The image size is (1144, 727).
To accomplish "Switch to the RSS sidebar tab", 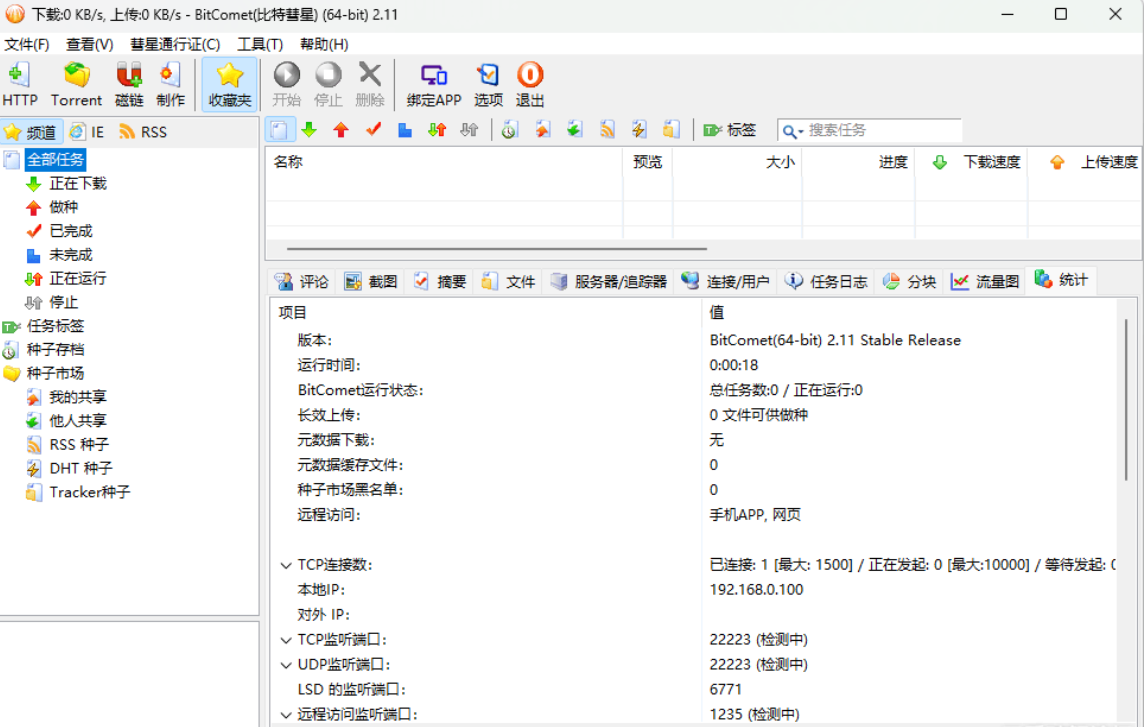I will (143, 132).
